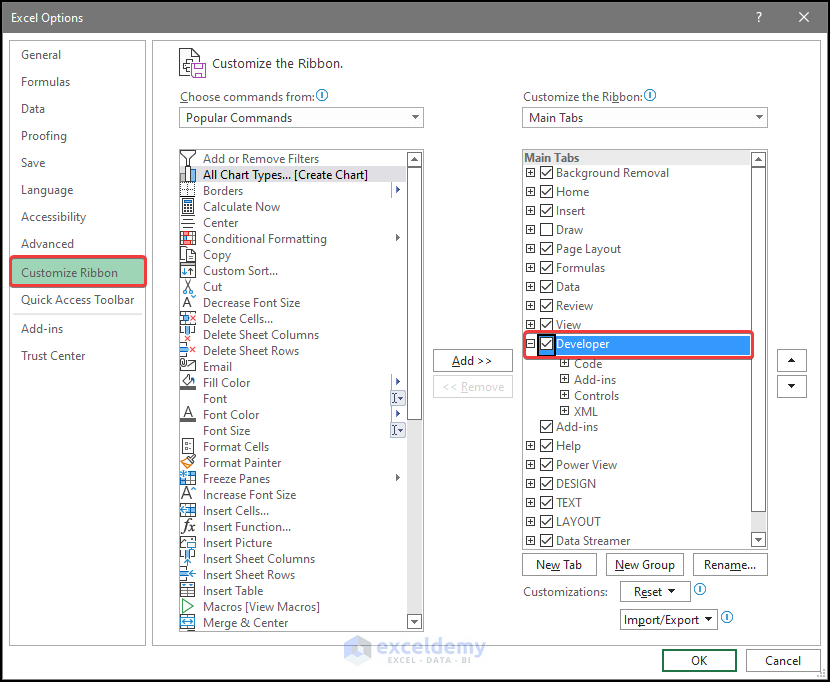Click the All Chart Types command icon
Viewport: 830px width, 682px height.
coord(188,175)
